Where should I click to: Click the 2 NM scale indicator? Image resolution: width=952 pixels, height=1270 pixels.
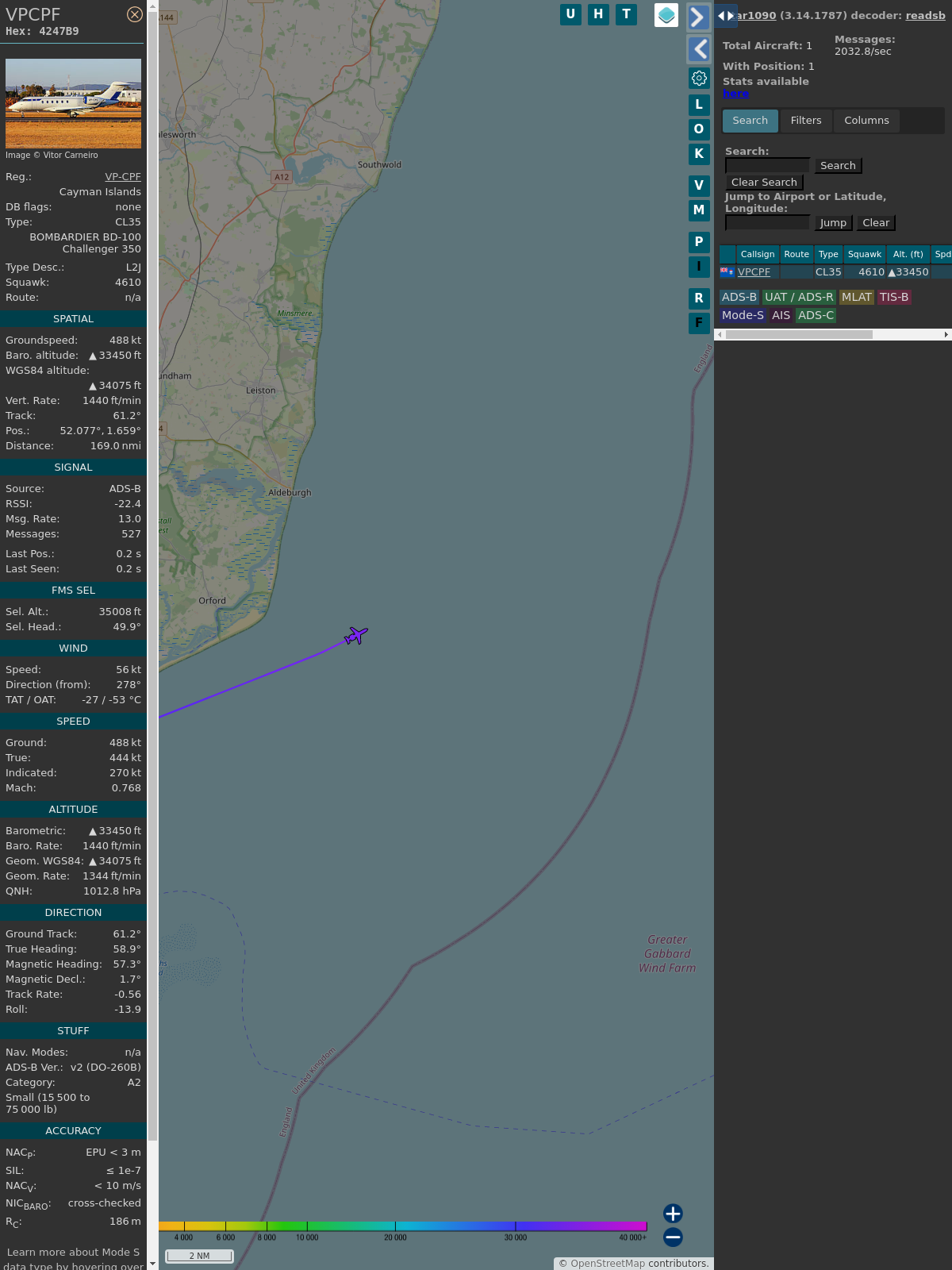pyautogui.click(x=199, y=1256)
